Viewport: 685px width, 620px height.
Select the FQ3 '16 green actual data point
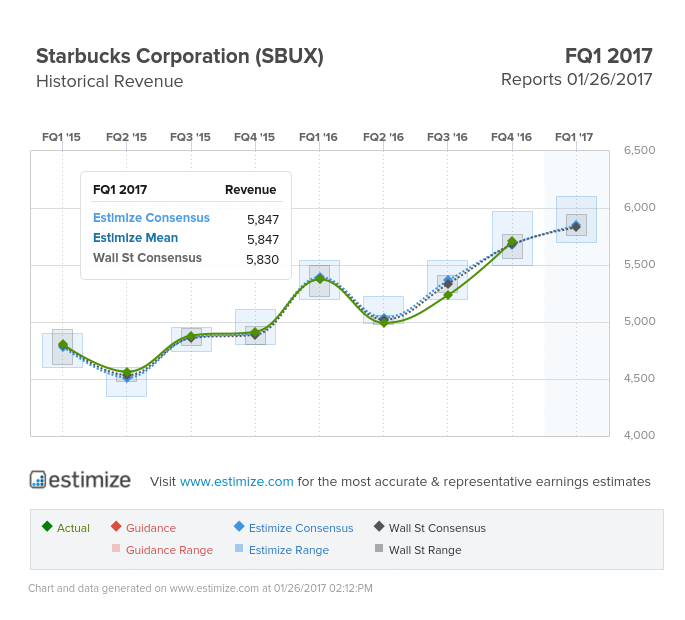coord(448,295)
